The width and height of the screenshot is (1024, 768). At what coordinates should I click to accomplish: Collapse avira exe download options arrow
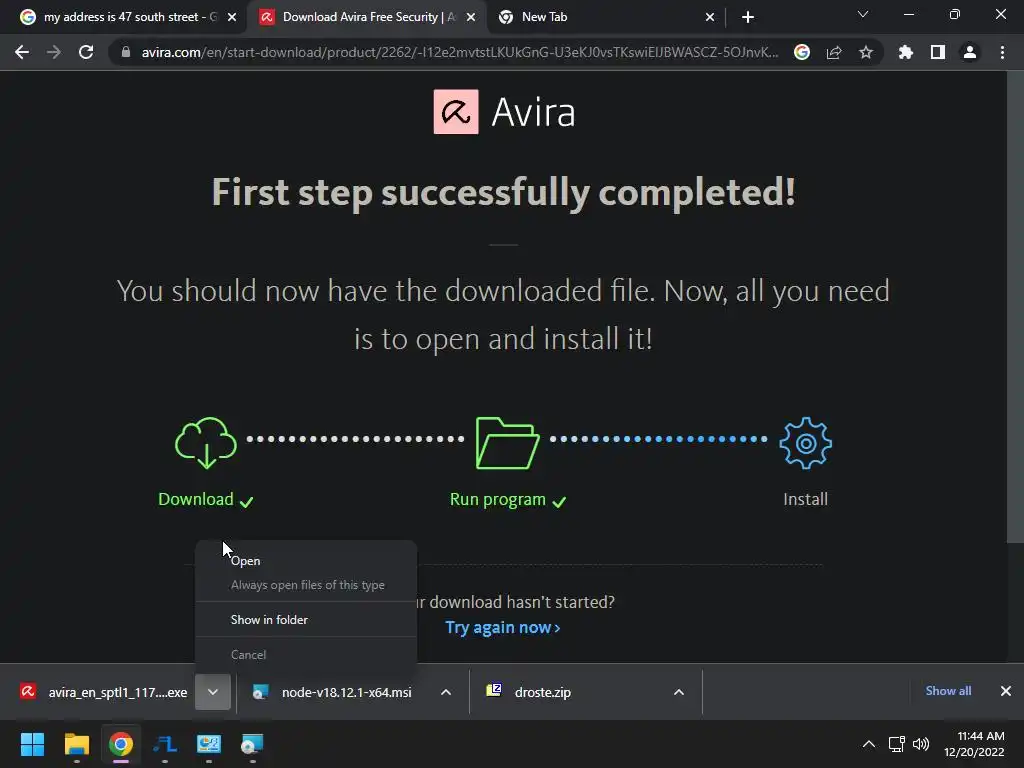click(213, 692)
